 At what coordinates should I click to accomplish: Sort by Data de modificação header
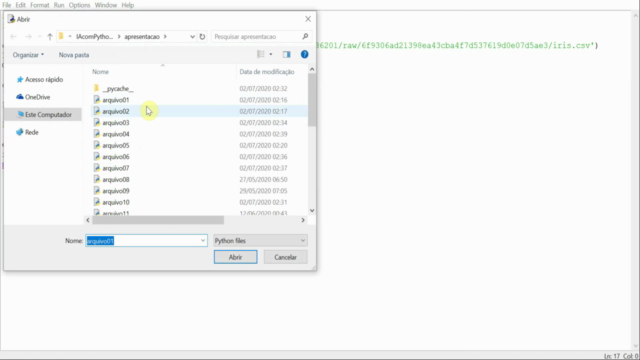267,72
